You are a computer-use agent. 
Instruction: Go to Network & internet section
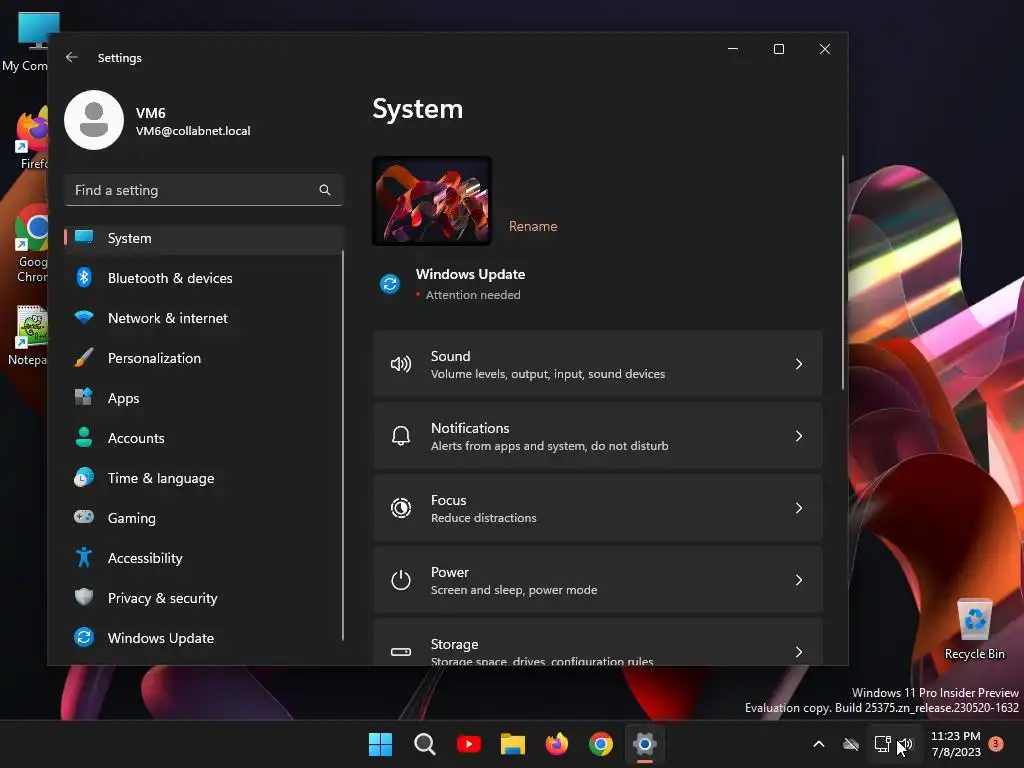coord(203,318)
